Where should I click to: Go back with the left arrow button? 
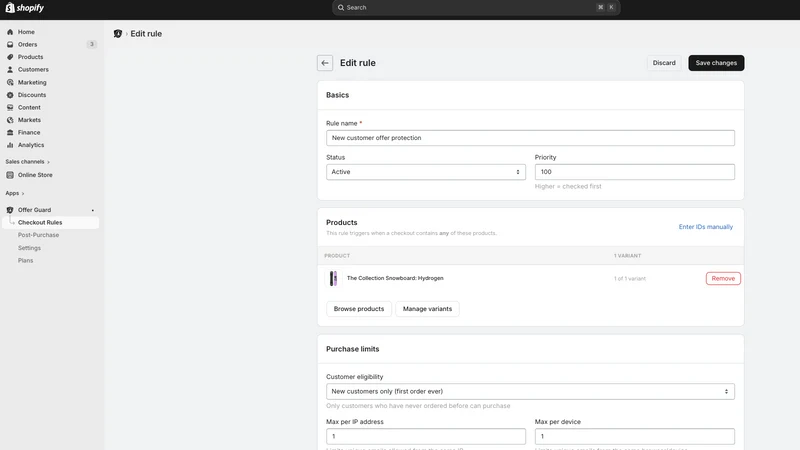click(x=325, y=63)
